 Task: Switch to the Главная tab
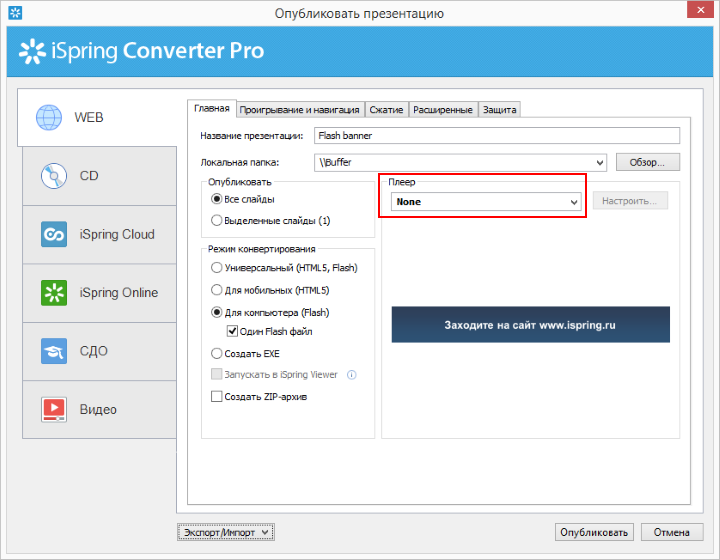point(212,108)
